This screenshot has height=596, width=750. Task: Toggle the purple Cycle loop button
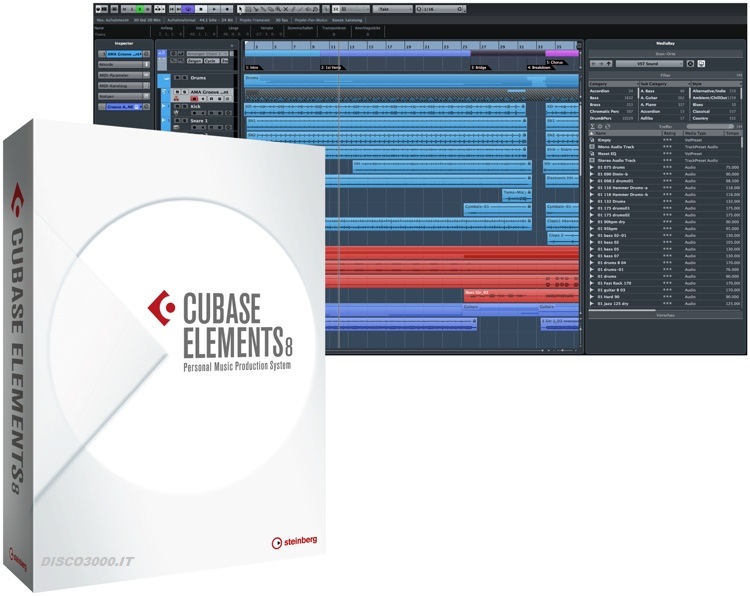(x=188, y=9)
